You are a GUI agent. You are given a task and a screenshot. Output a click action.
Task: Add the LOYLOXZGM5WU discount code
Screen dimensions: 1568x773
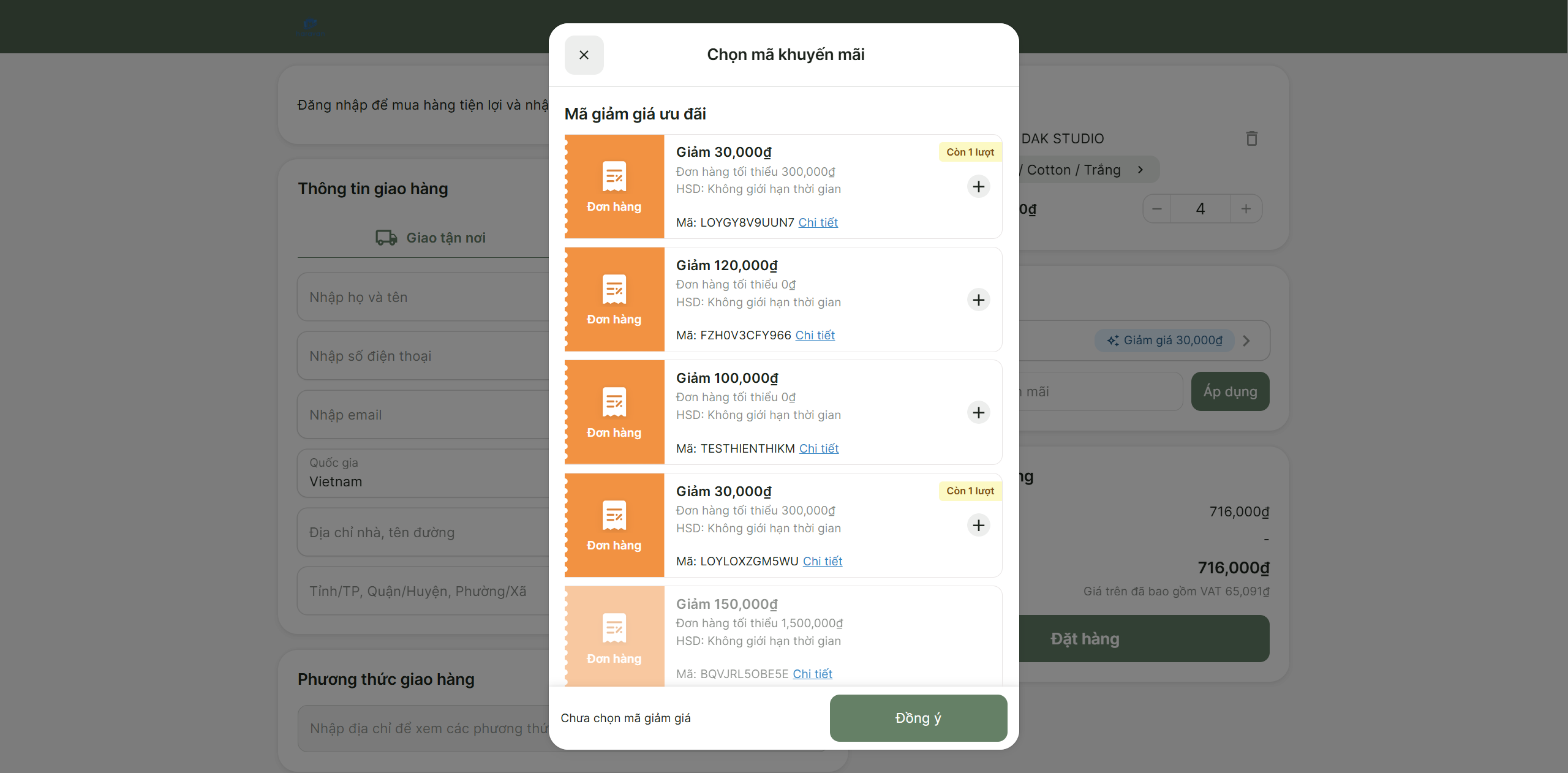click(x=978, y=526)
